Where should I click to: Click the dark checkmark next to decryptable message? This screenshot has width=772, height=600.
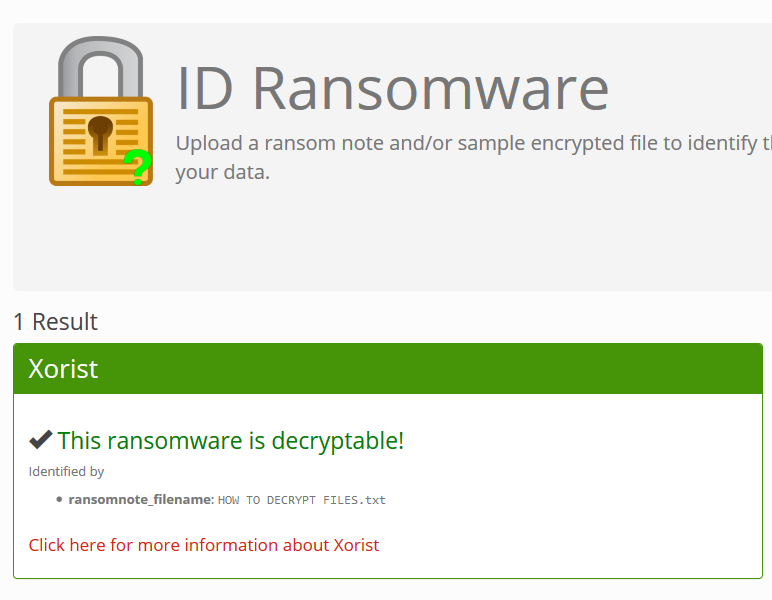41,440
